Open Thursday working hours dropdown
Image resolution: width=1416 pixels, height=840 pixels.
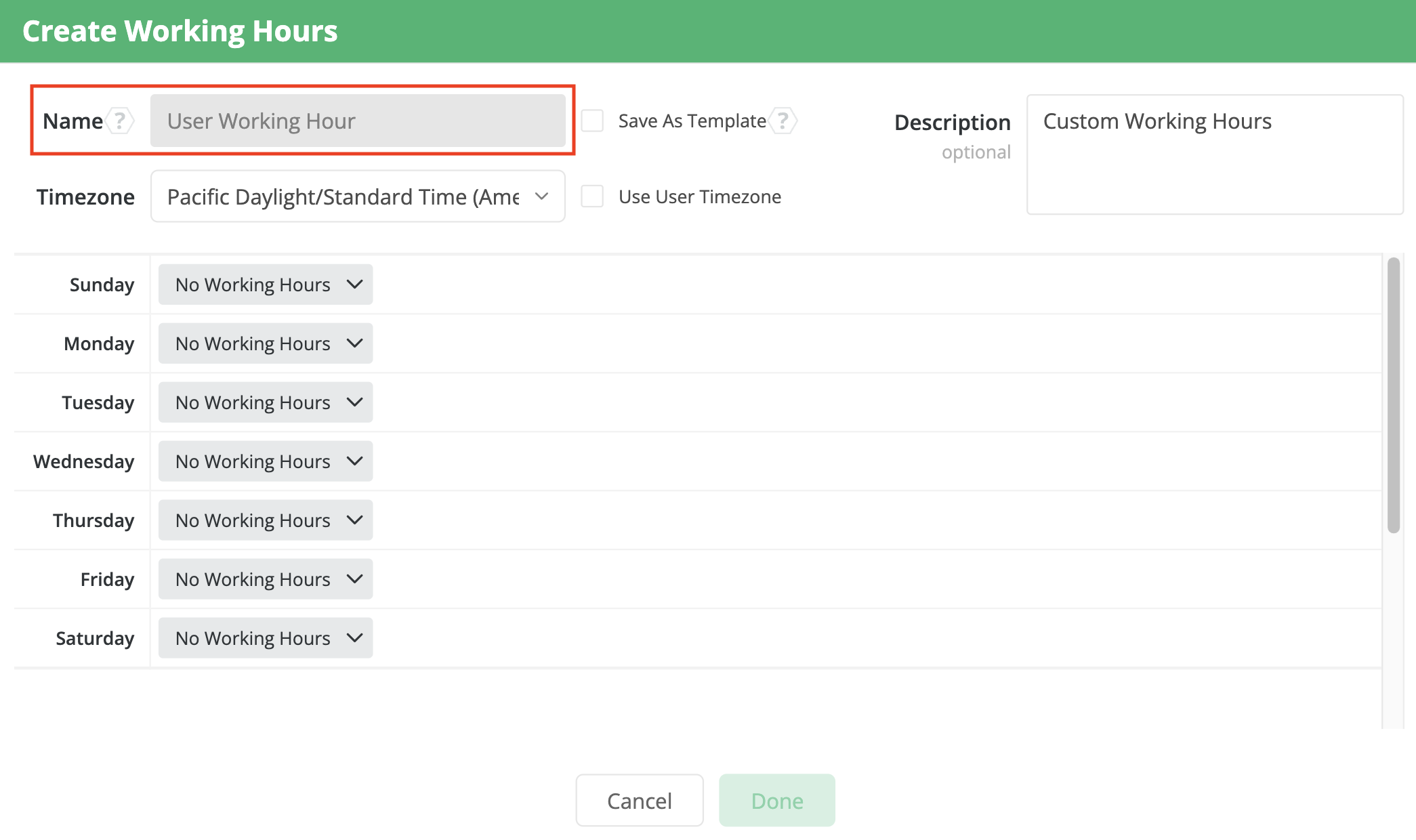pos(265,520)
